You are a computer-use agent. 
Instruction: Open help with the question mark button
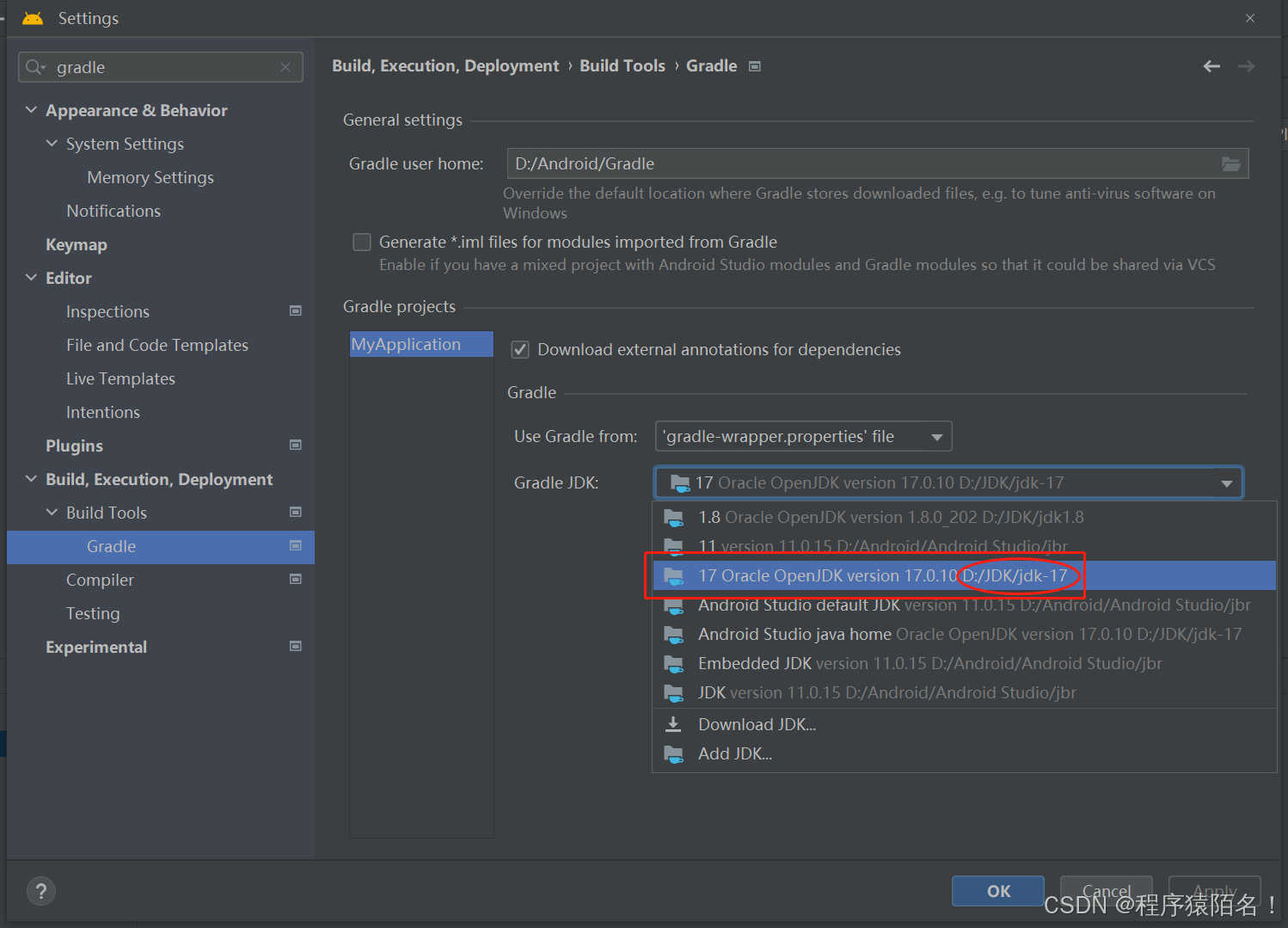tap(41, 891)
